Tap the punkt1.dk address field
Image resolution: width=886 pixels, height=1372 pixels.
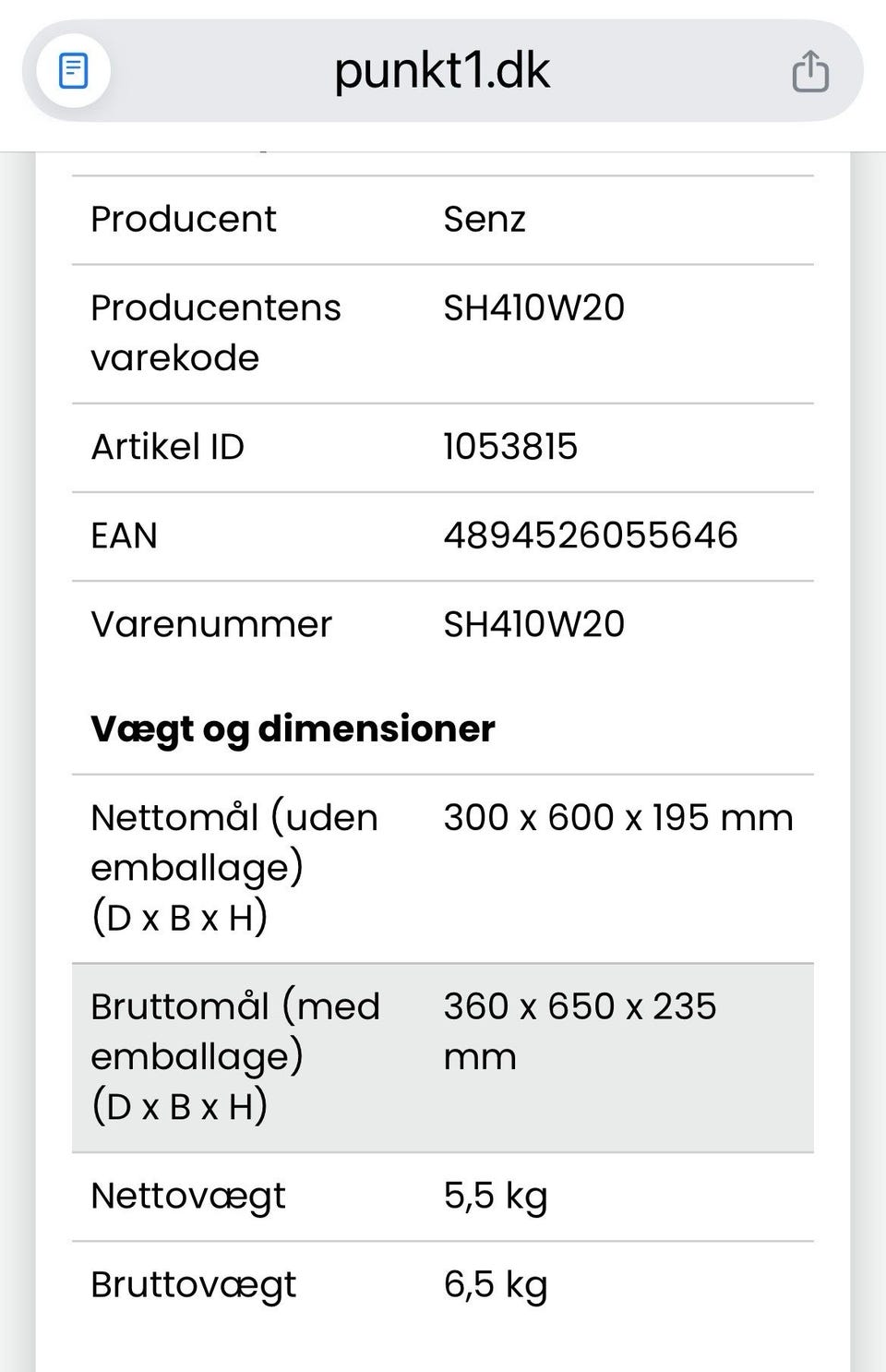441,71
